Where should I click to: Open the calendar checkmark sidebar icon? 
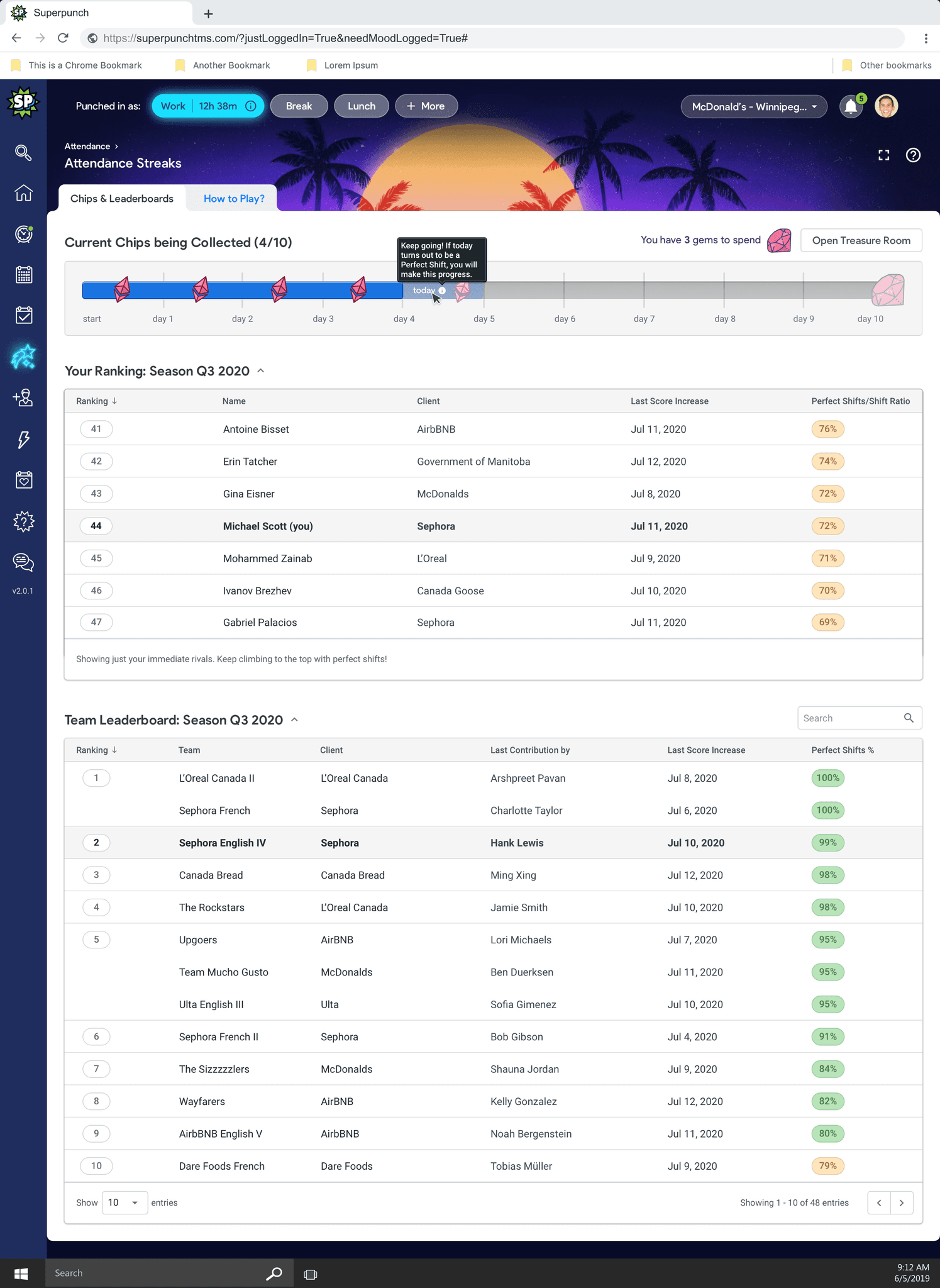(x=23, y=316)
